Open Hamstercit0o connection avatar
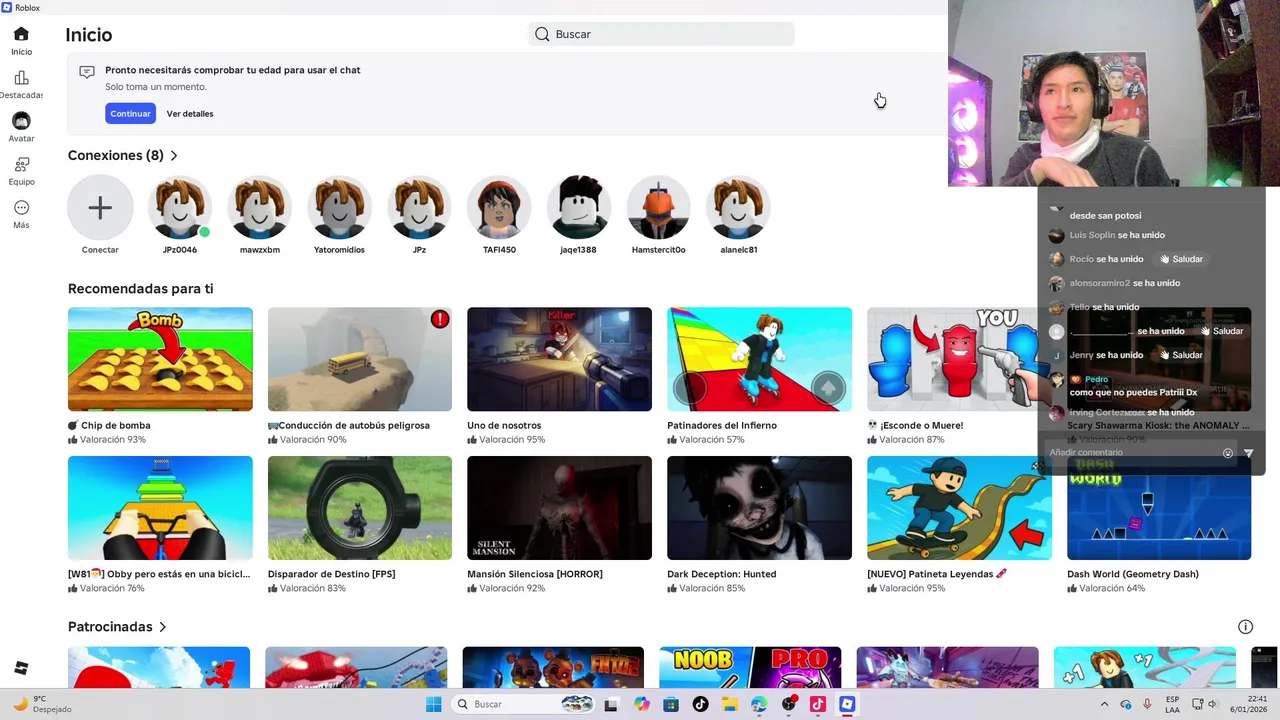 coord(658,207)
